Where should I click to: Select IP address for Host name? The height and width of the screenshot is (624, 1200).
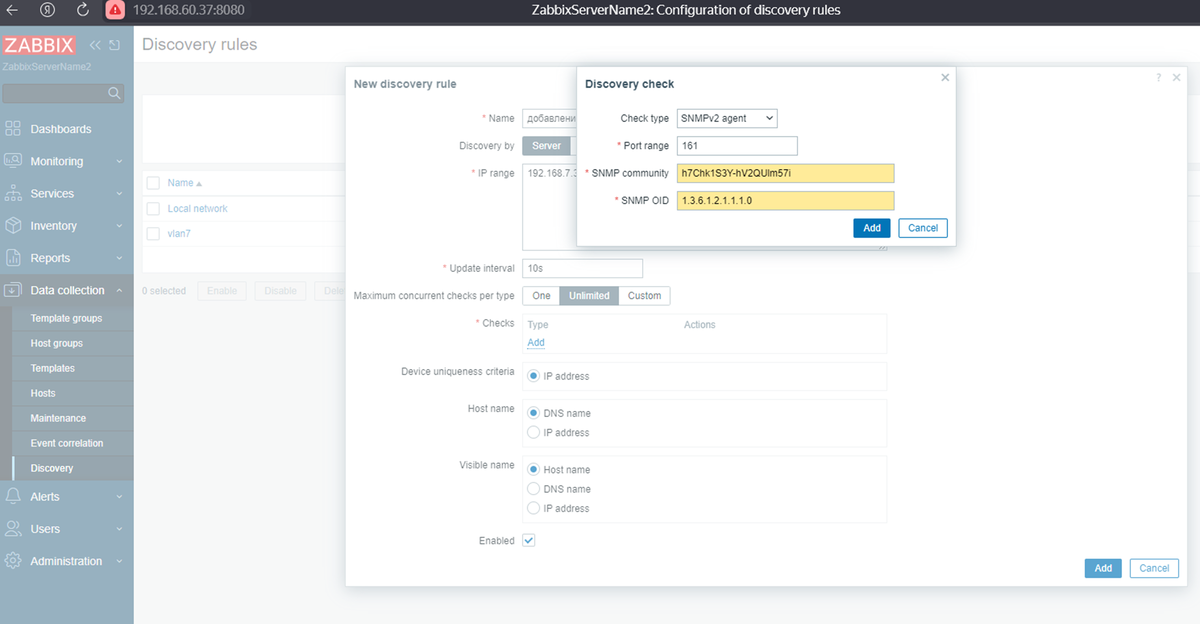coord(533,433)
